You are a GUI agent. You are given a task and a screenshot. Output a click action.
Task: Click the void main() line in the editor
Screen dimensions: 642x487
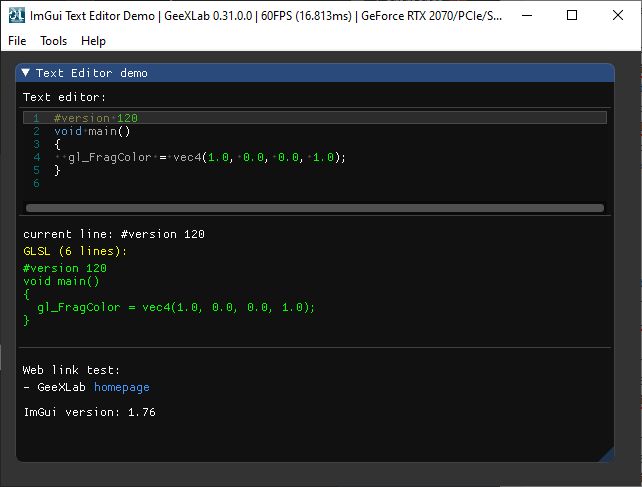tap(92, 131)
